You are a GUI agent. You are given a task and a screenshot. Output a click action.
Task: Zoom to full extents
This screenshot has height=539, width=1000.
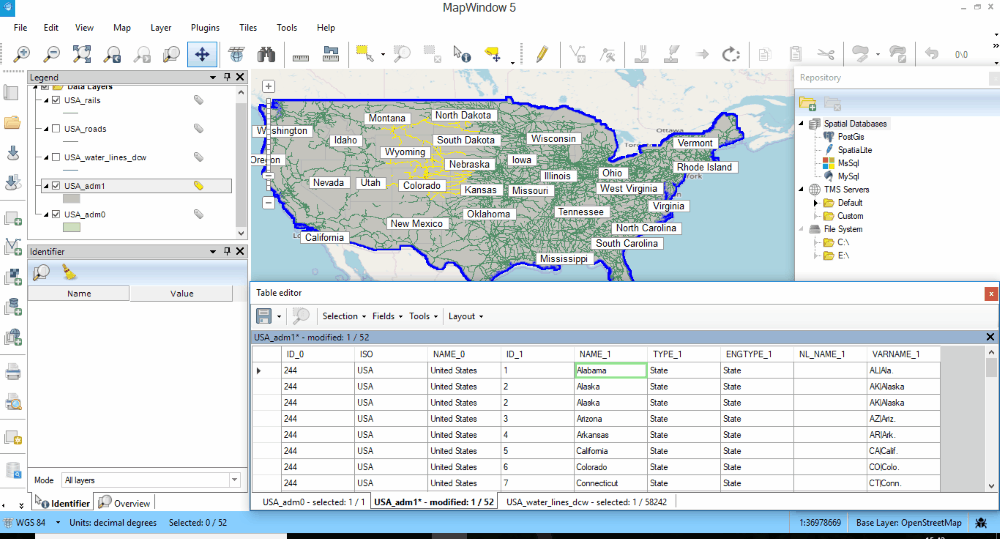click(82, 54)
